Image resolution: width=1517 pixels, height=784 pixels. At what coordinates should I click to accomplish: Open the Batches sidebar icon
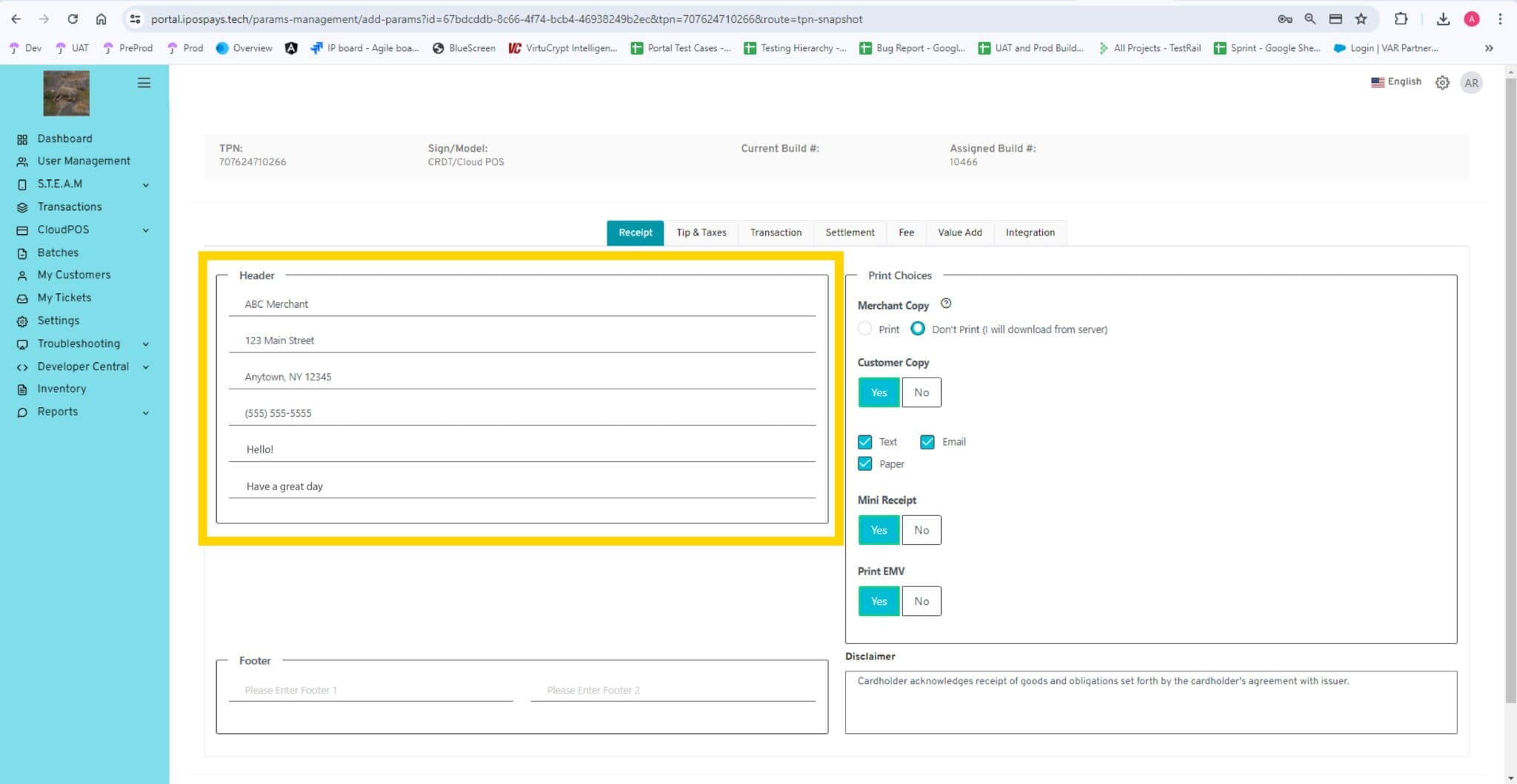pos(22,253)
